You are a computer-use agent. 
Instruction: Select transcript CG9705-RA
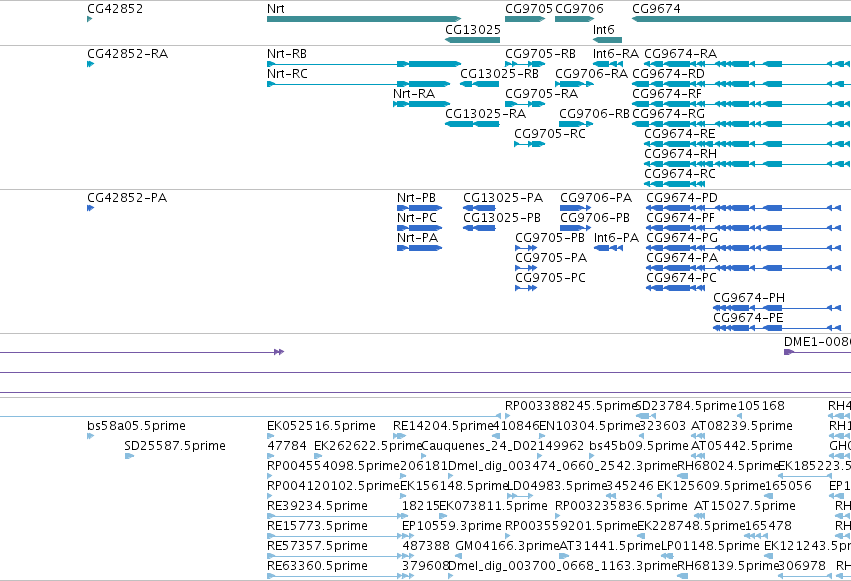(x=525, y=104)
